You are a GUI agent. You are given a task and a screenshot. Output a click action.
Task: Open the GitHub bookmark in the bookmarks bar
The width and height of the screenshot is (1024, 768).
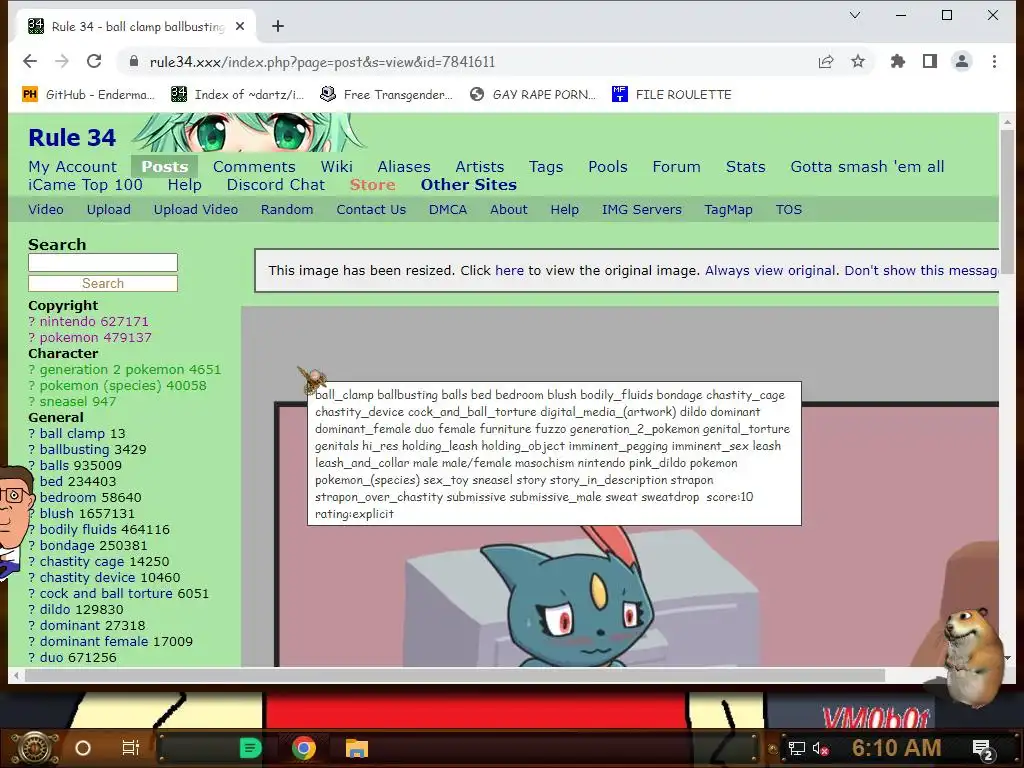[88, 95]
